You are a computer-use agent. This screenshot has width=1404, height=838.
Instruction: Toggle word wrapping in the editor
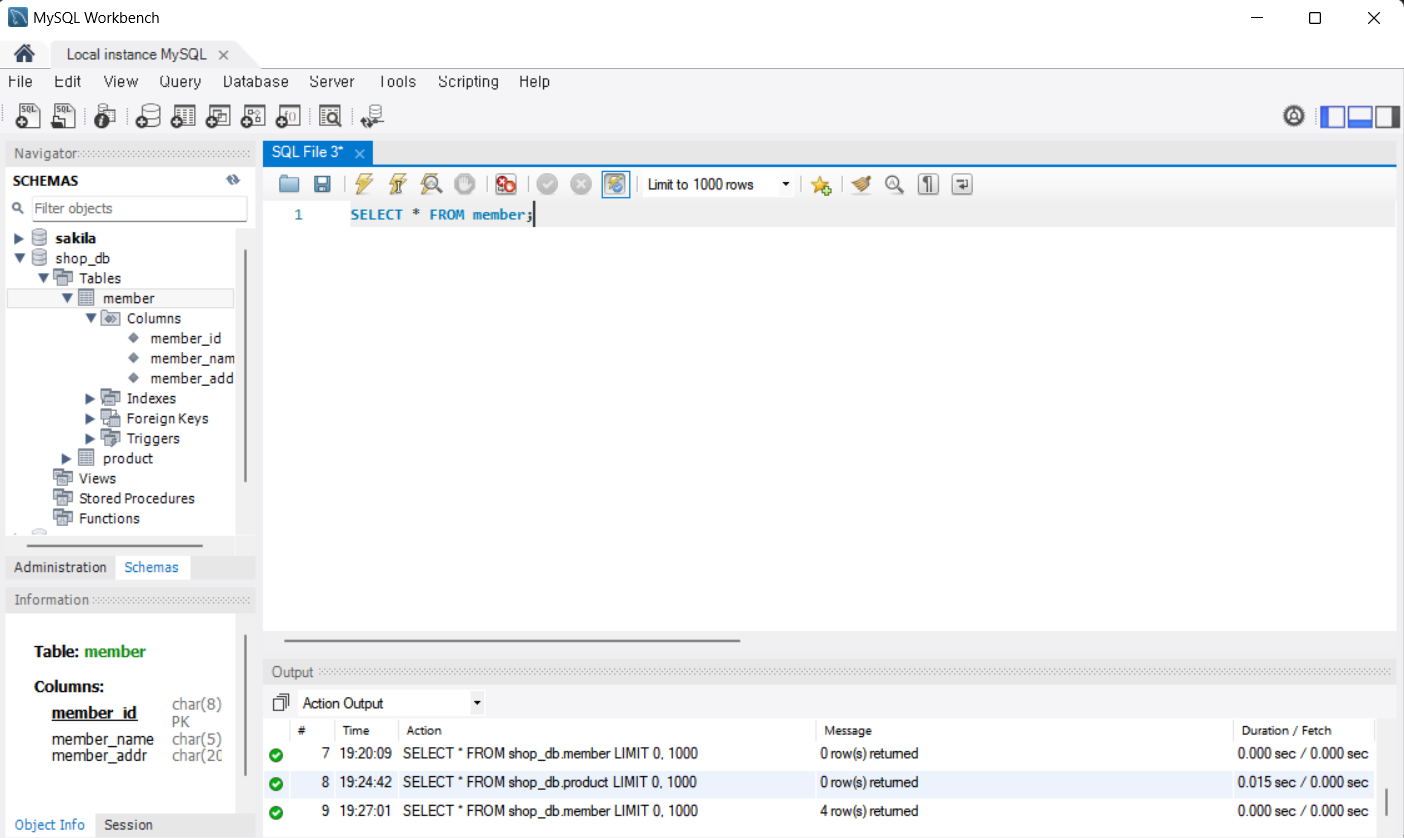[x=962, y=184]
